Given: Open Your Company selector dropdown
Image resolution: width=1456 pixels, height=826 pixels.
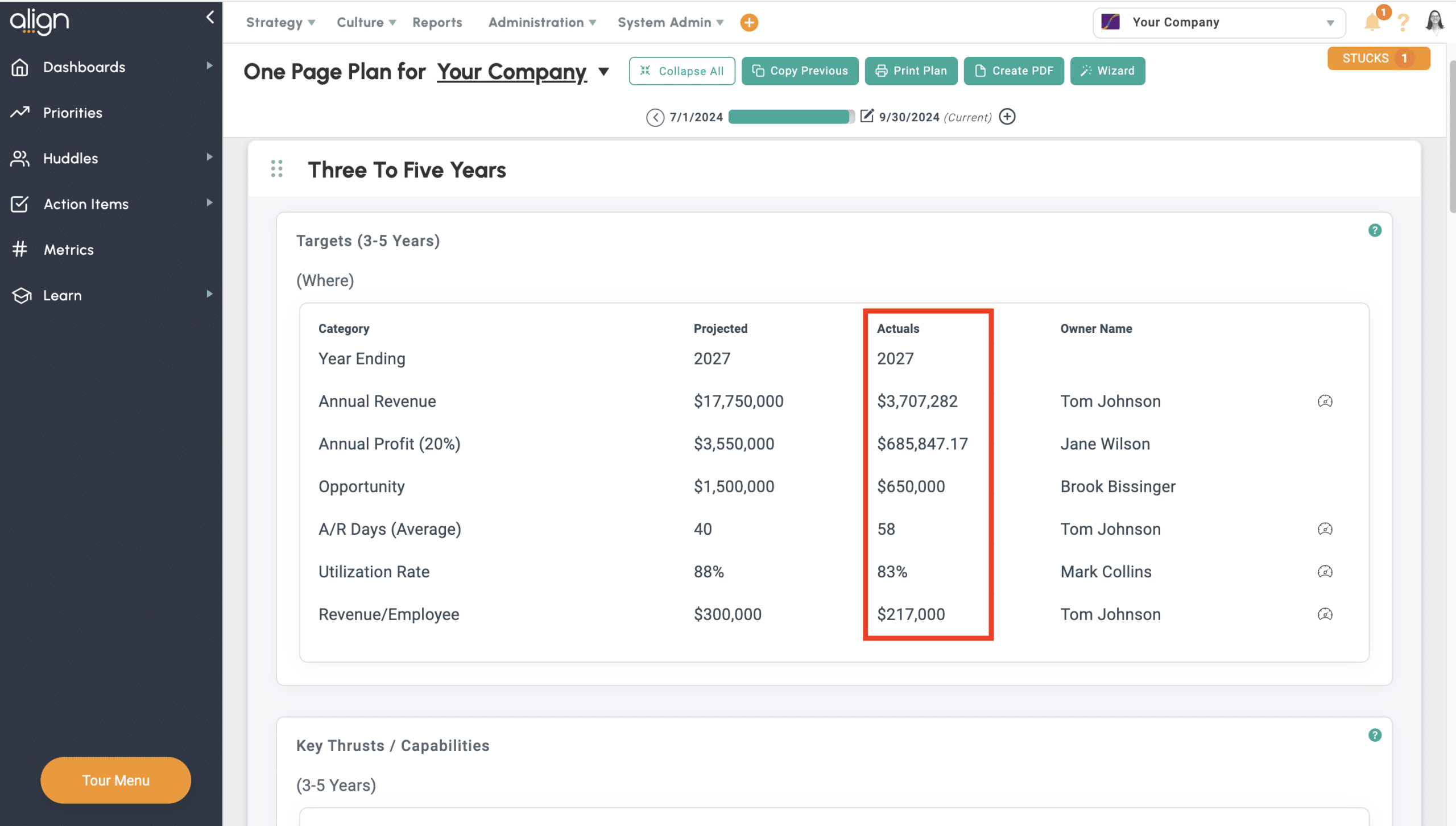Looking at the screenshot, I should click(x=1218, y=23).
